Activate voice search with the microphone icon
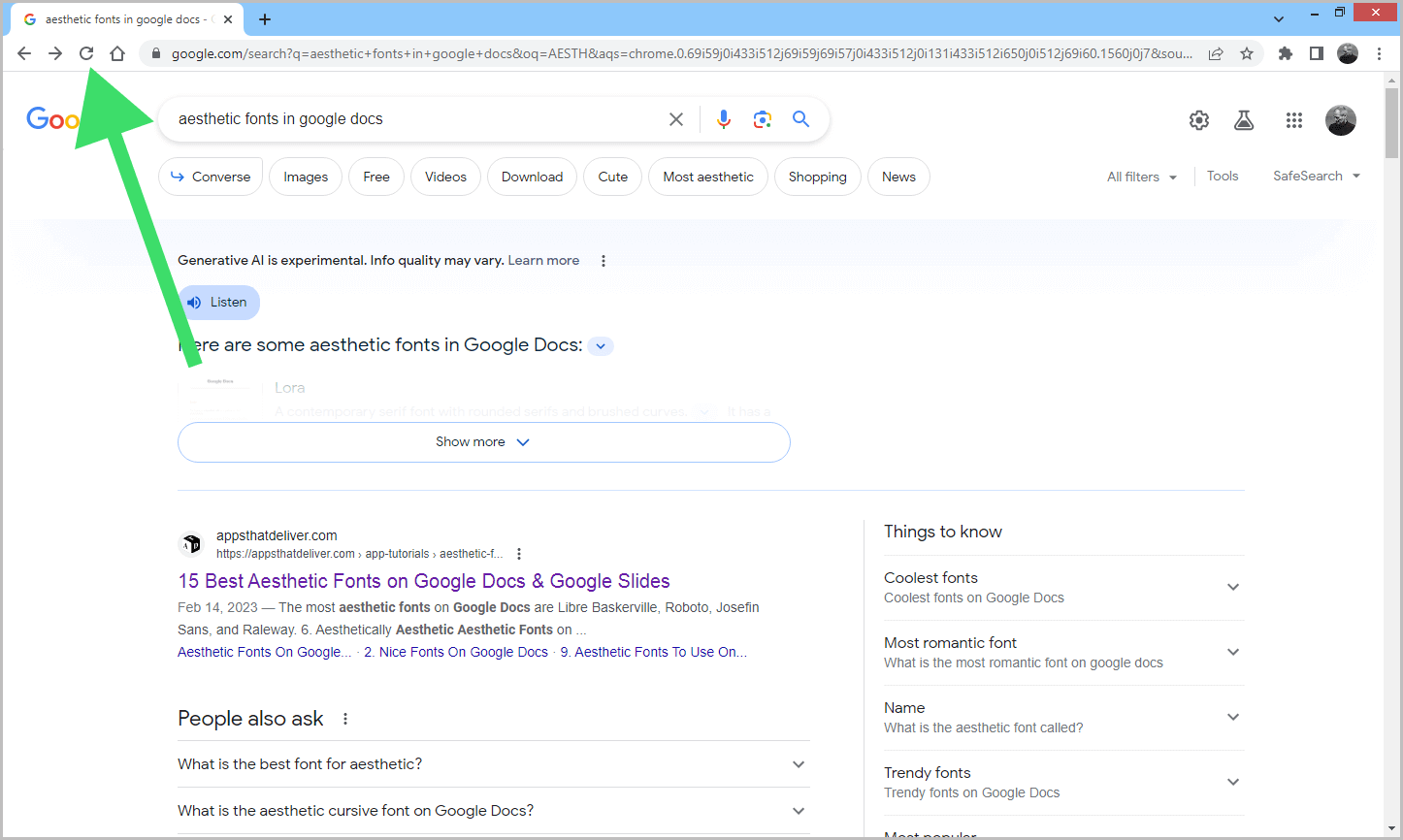Screen dimensions: 1403x840 click(724, 118)
